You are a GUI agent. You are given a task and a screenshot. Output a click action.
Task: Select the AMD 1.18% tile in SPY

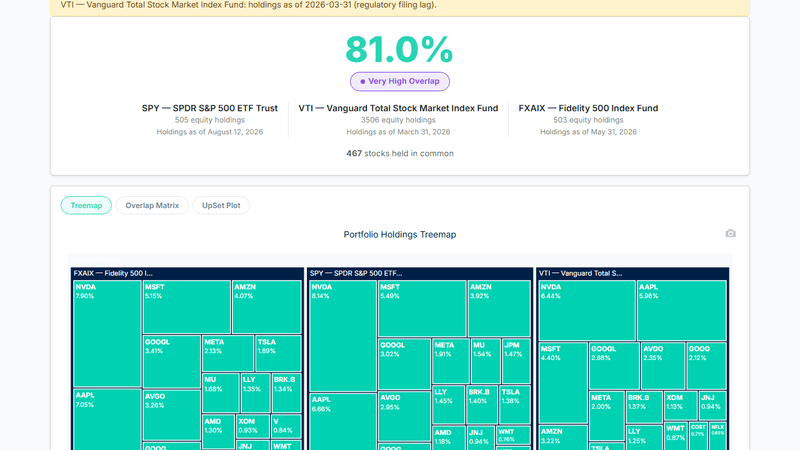(448, 438)
